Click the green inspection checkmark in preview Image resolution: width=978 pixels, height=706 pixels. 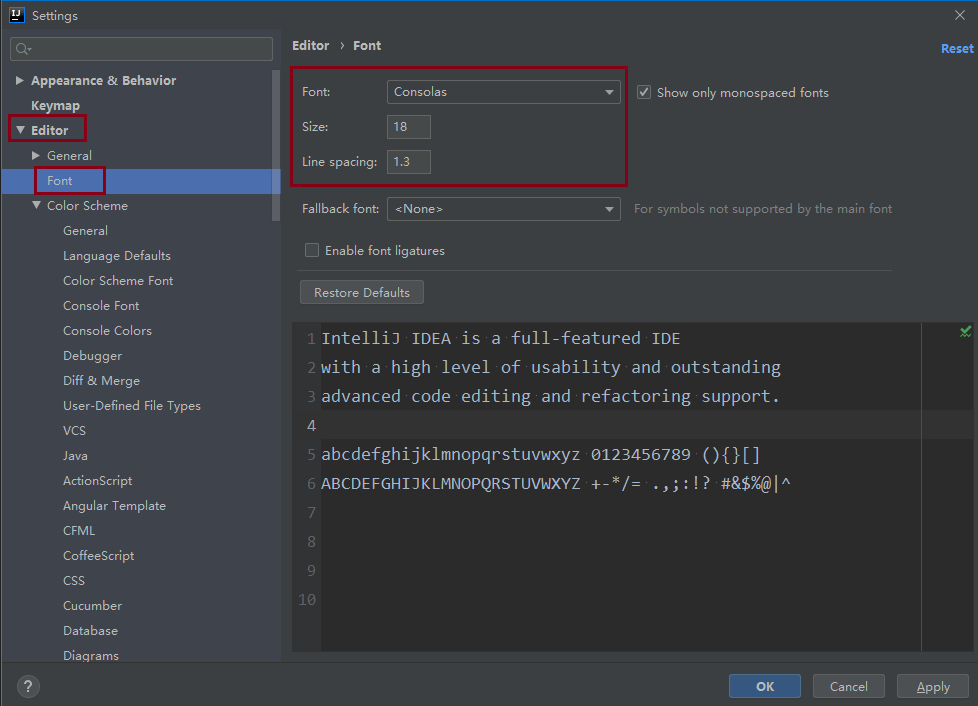966,331
